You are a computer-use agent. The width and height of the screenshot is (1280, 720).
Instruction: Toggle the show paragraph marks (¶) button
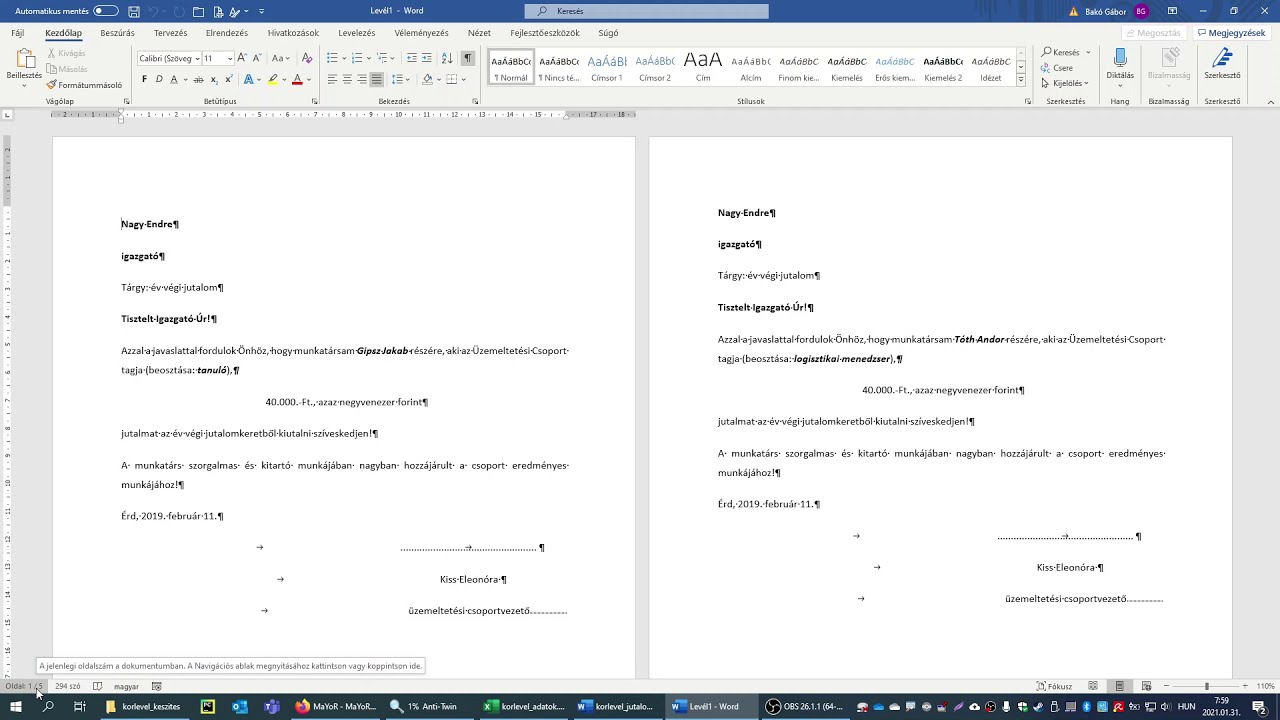tap(467, 58)
